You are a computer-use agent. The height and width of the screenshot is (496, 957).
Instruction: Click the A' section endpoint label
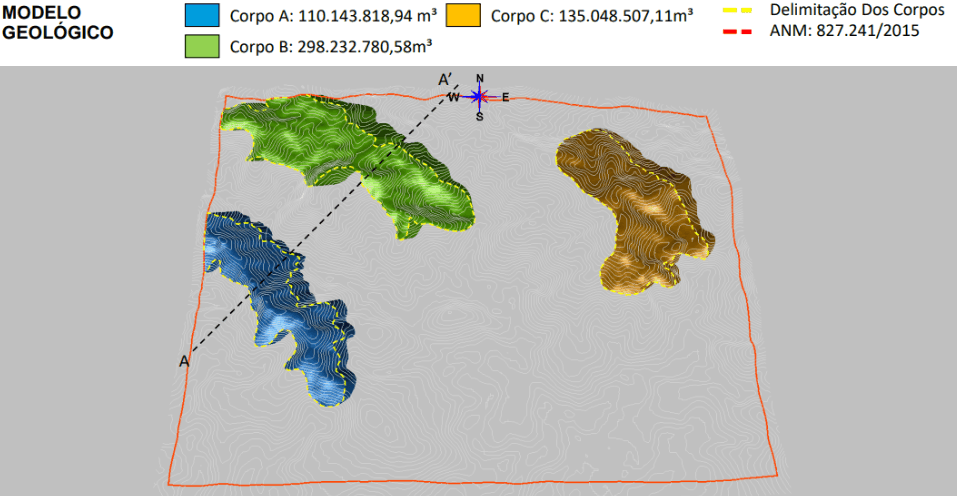click(444, 80)
